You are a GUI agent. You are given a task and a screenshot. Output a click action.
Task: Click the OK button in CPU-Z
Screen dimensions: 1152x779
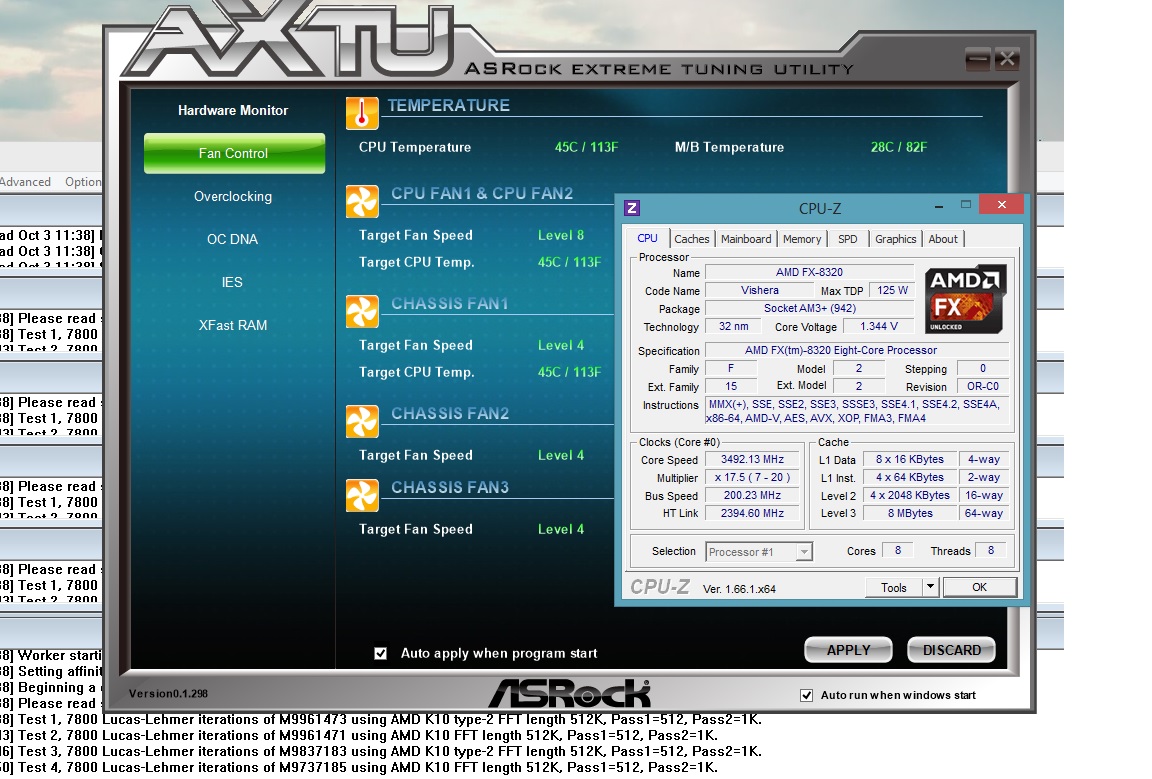pyautogui.click(x=979, y=587)
